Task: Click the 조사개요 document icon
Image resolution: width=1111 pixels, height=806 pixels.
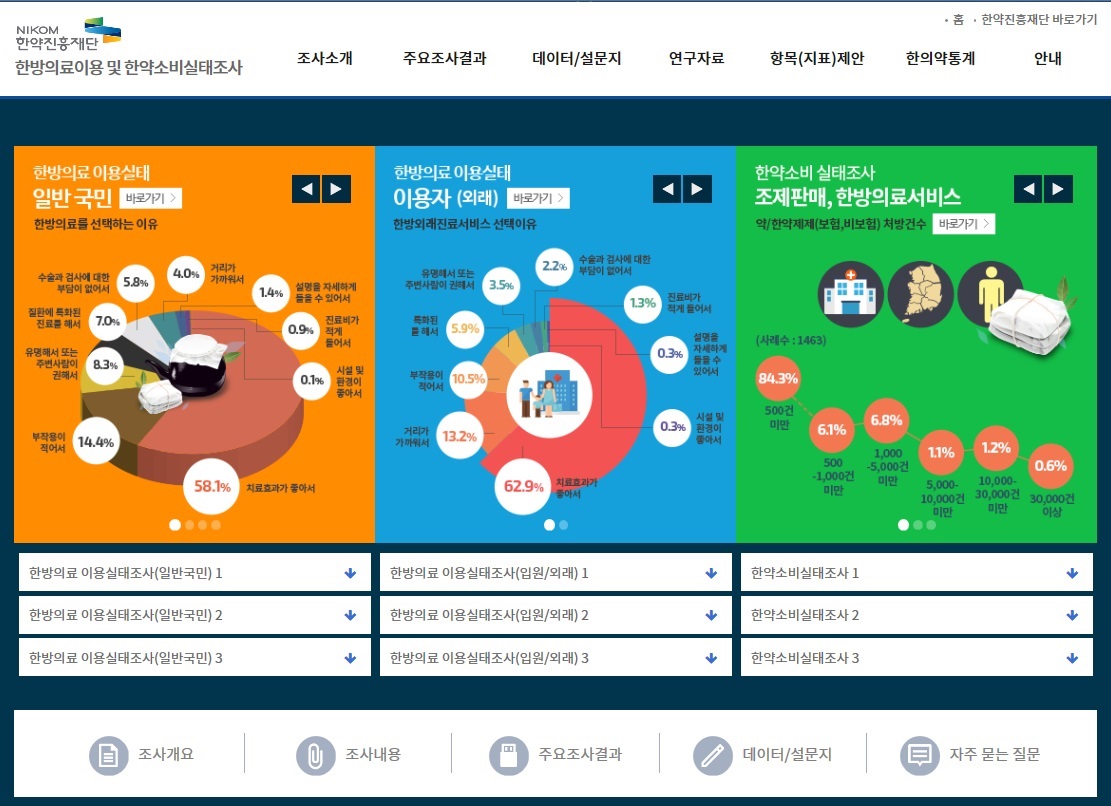Action: [x=109, y=755]
